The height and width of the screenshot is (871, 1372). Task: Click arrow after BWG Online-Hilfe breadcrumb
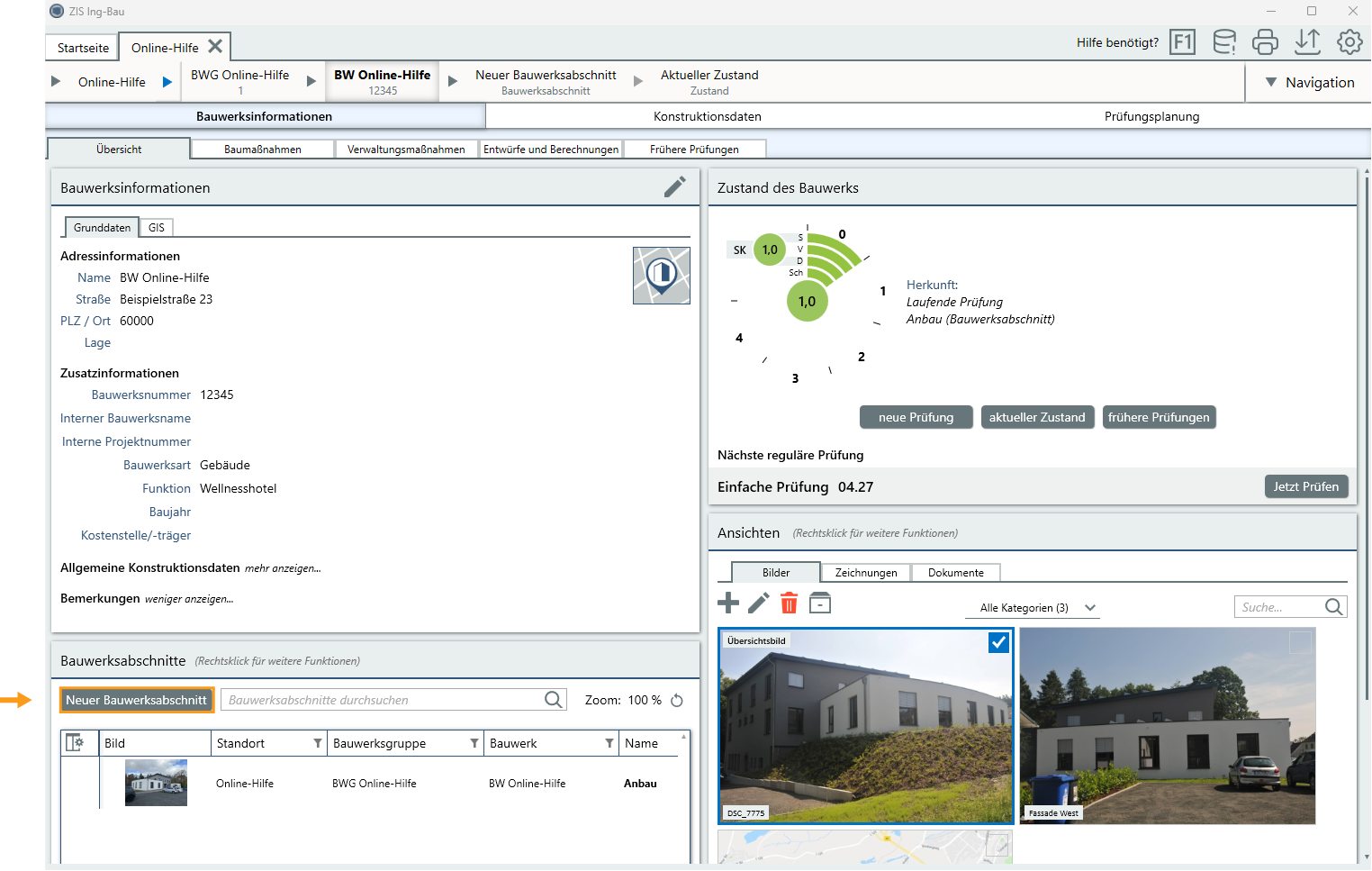[x=311, y=81]
